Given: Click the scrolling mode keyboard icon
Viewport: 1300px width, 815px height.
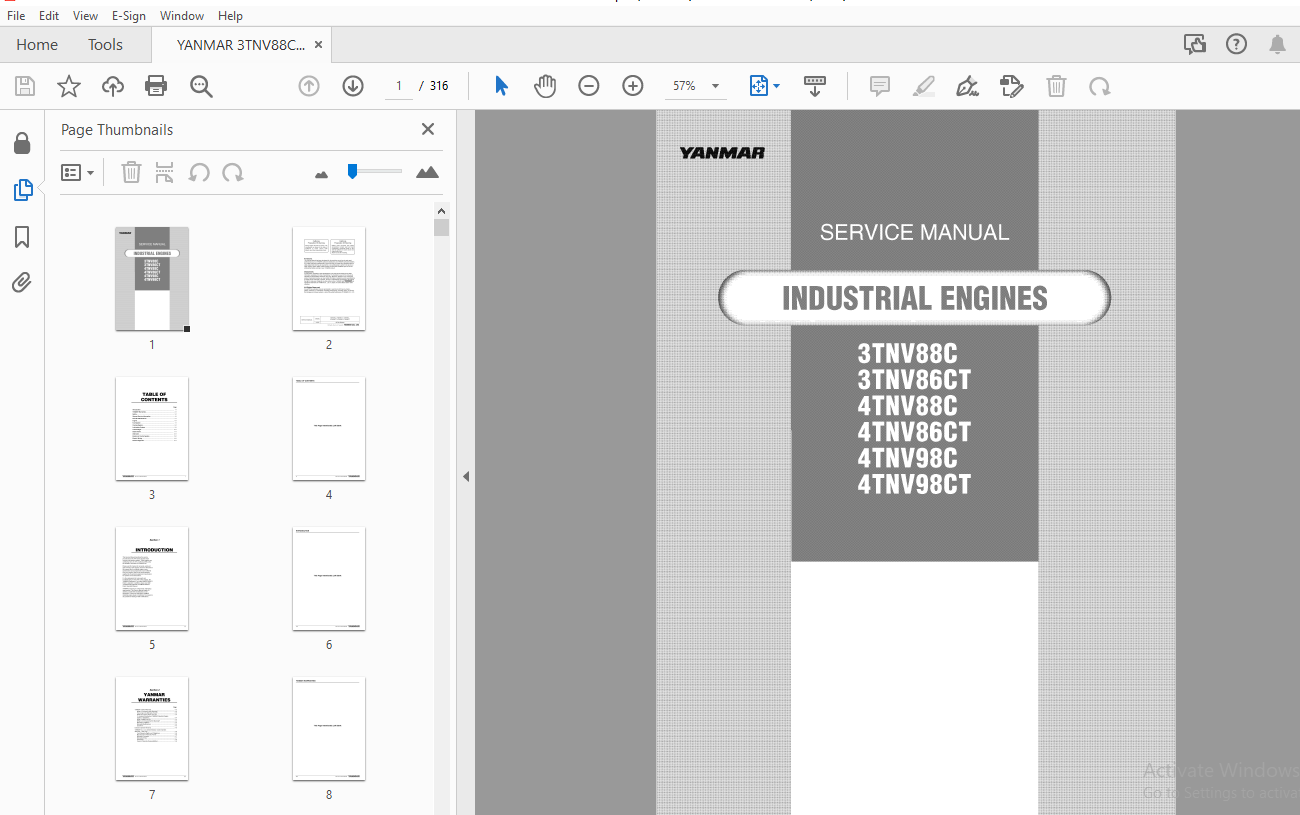Looking at the screenshot, I should [815, 86].
